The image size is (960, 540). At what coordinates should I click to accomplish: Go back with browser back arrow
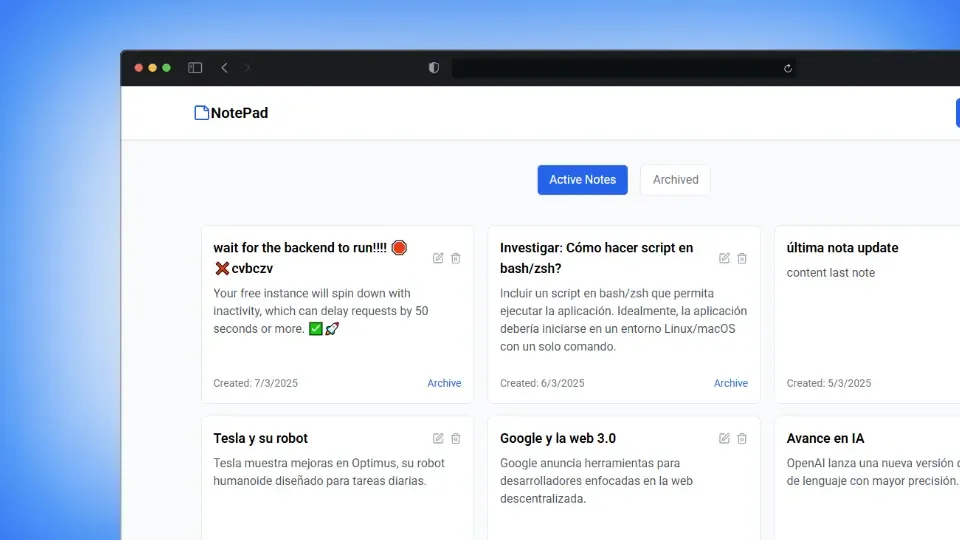pos(224,68)
